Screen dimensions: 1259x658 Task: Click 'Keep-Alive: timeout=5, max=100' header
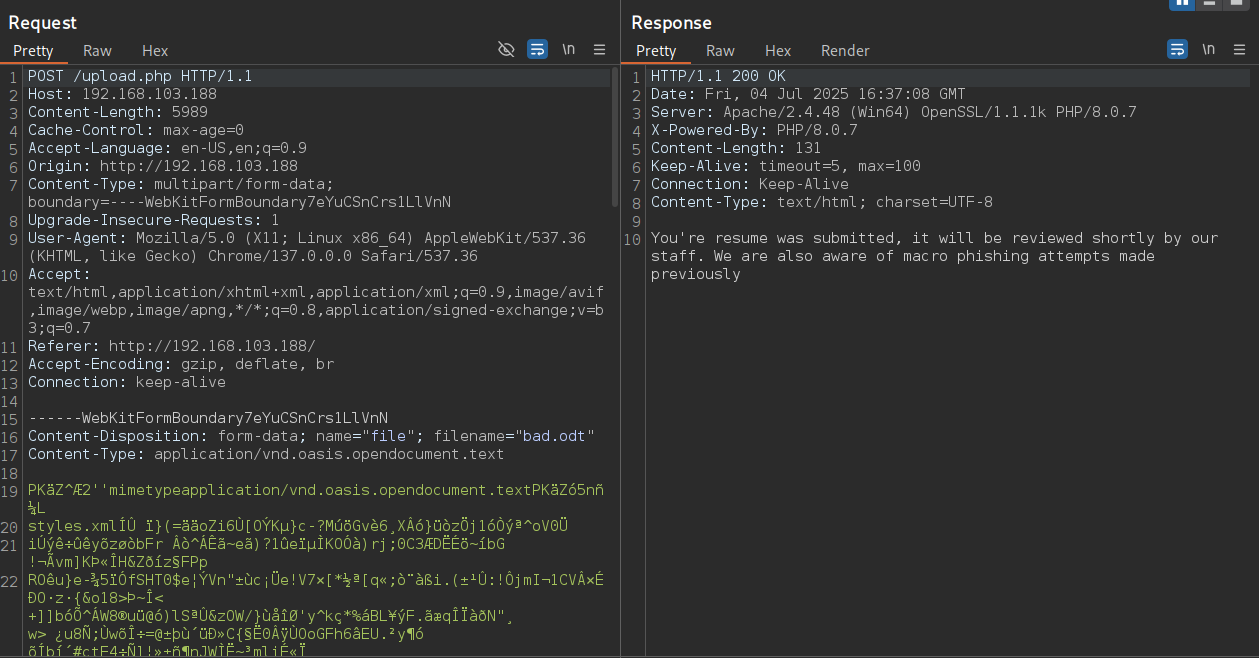pyautogui.click(x=786, y=166)
